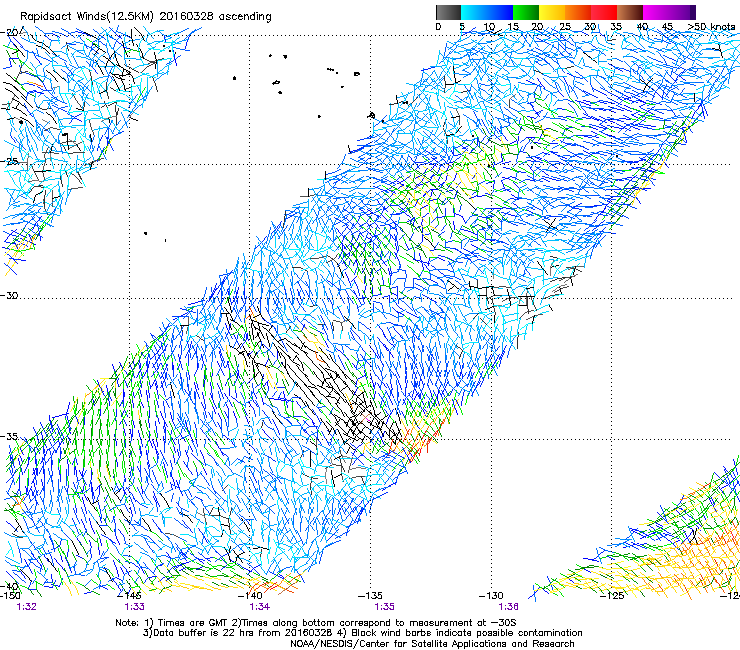The height and width of the screenshot is (650, 740).
Task: Select the purple '1:35' time label
Action: [x=385, y=607]
